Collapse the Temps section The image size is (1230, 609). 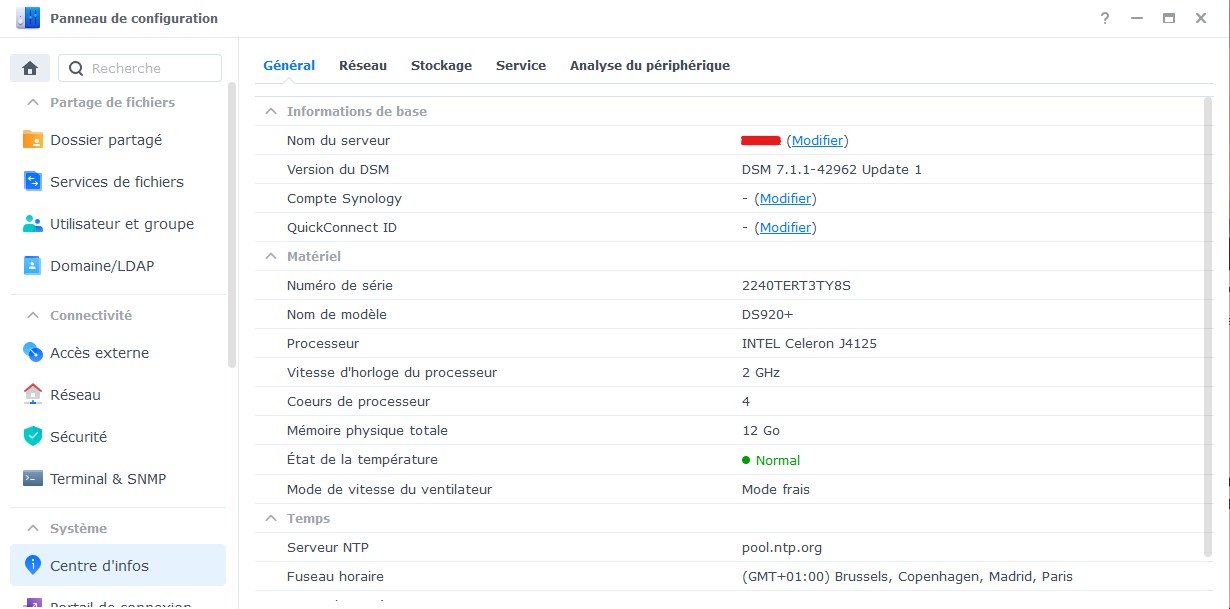[270, 518]
